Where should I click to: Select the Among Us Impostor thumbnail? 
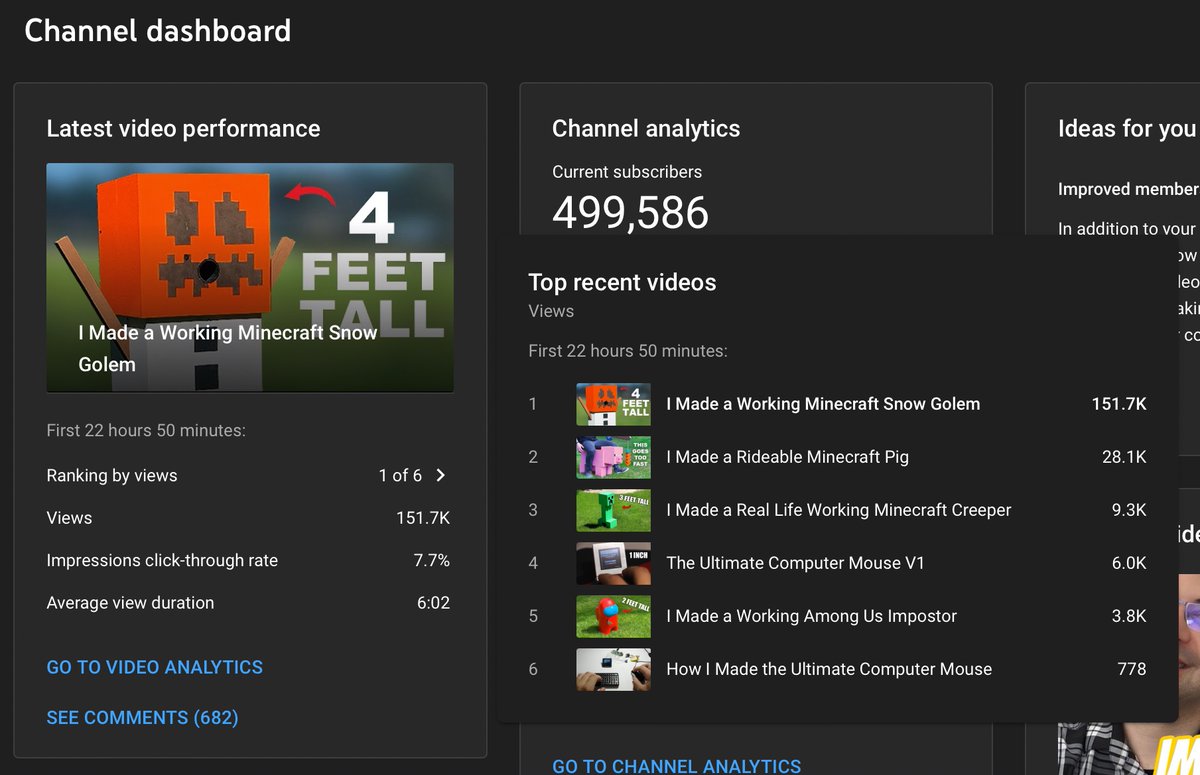[613, 616]
